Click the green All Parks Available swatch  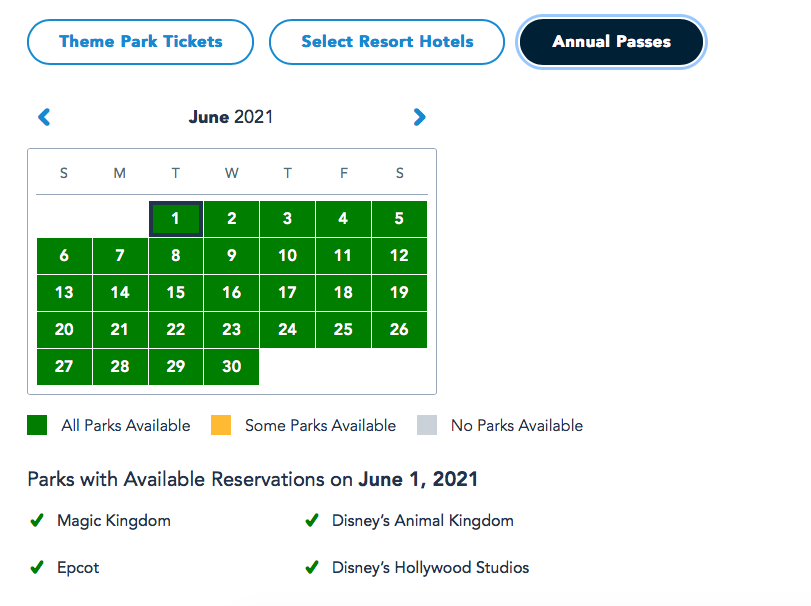pyautogui.click(x=37, y=426)
